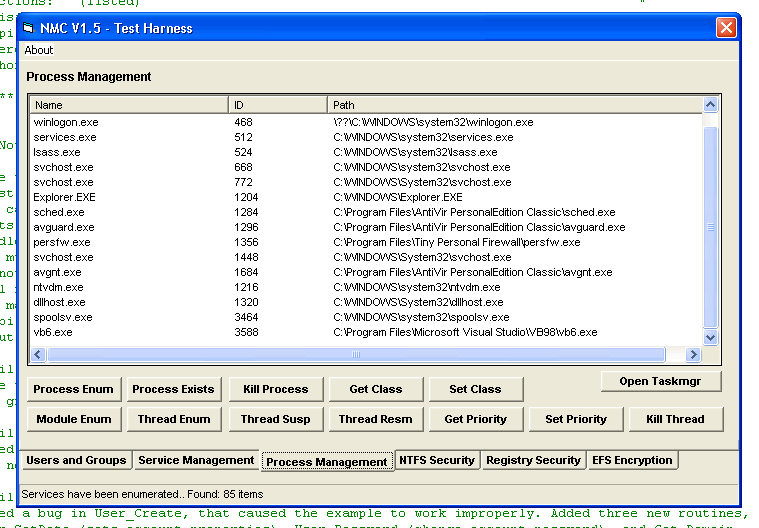Sort the list by Name column header

pyautogui.click(x=130, y=105)
